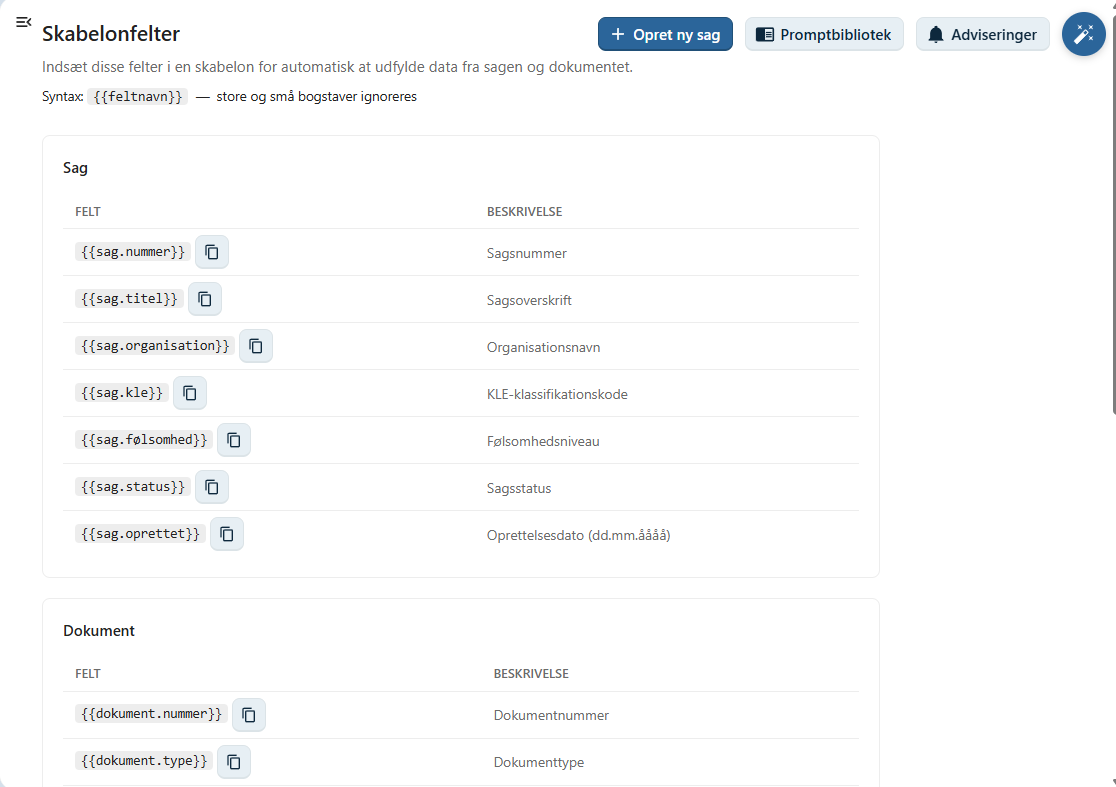Select the {{dokument.nummer}} code text
1116x787 pixels.
click(x=151, y=714)
